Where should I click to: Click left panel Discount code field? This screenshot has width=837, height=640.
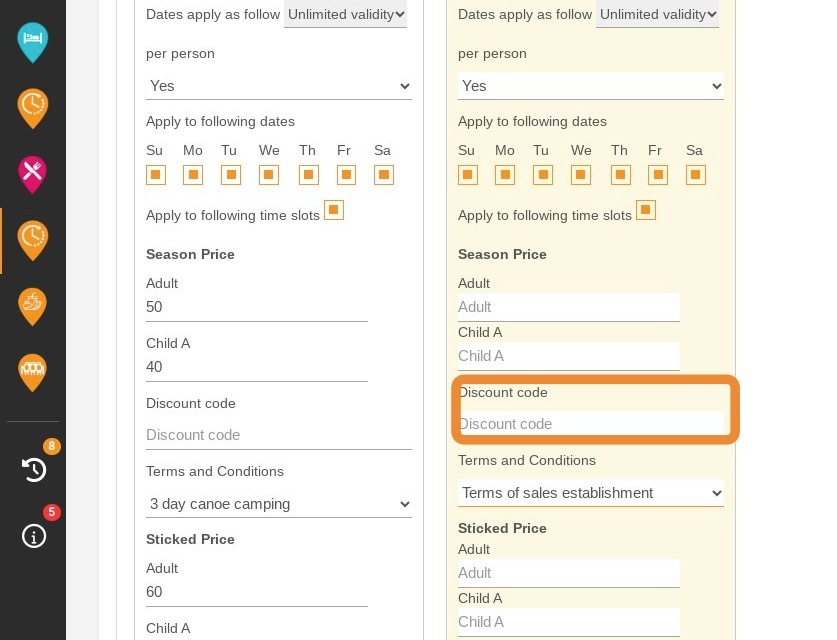coord(279,435)
